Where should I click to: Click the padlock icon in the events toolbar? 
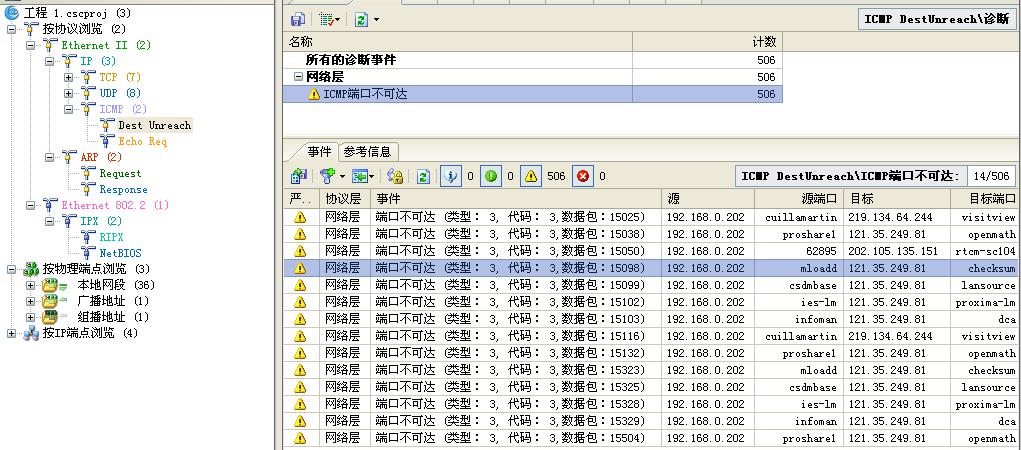point(395,176)
